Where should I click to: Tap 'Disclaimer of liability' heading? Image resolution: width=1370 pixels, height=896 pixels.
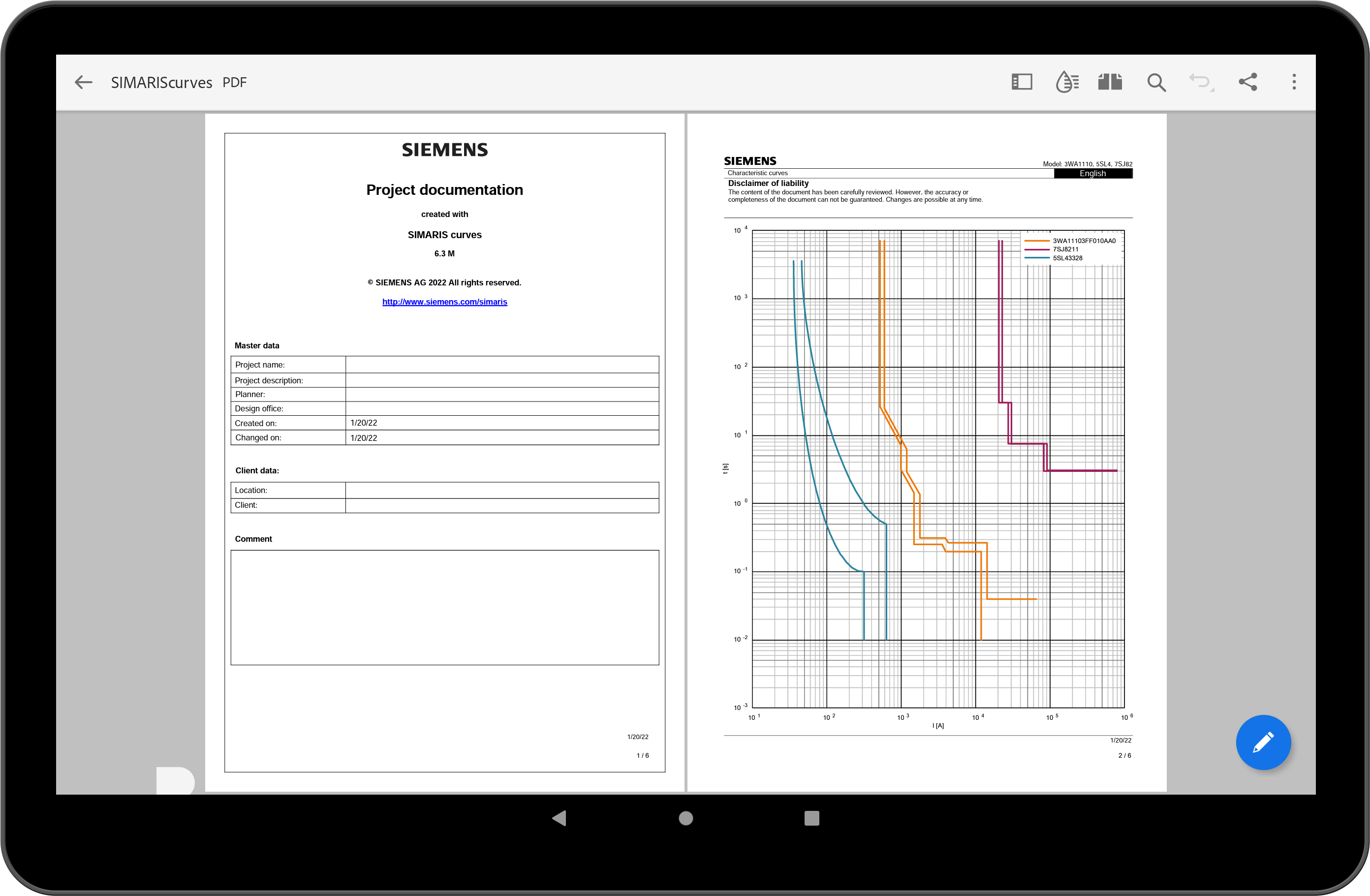768,183
